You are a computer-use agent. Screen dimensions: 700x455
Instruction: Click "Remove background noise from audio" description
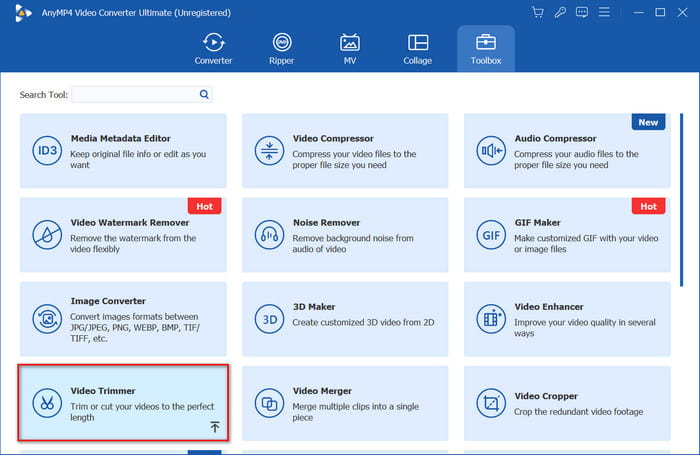353,243
